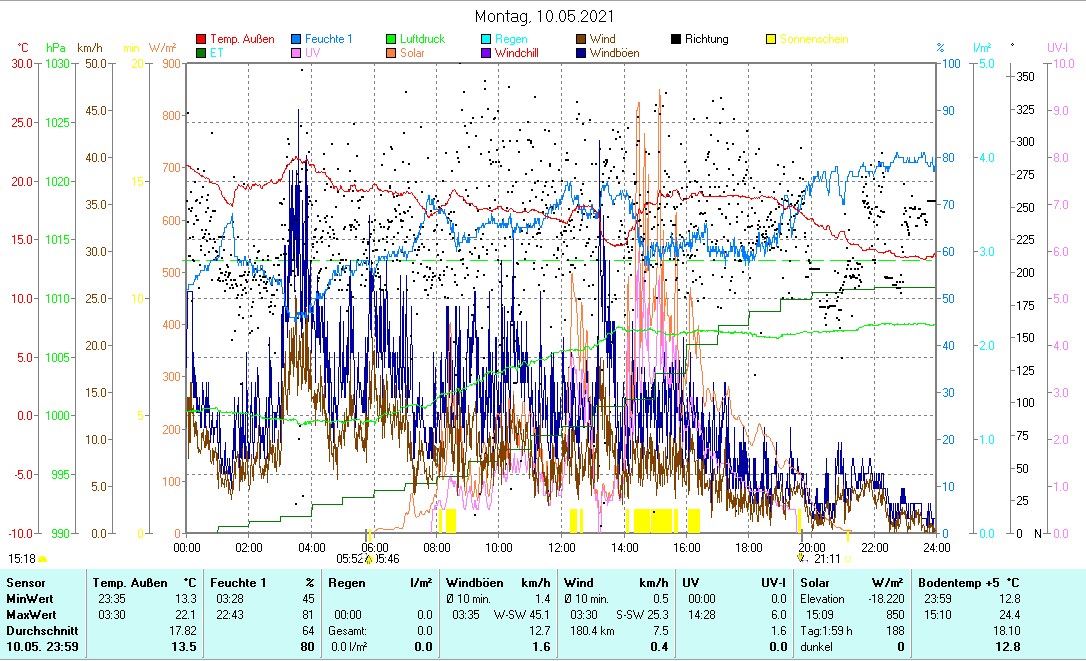1086x661 pixels.
Task: Click the yellow Sonnenschein legend square
Action: 771,40
